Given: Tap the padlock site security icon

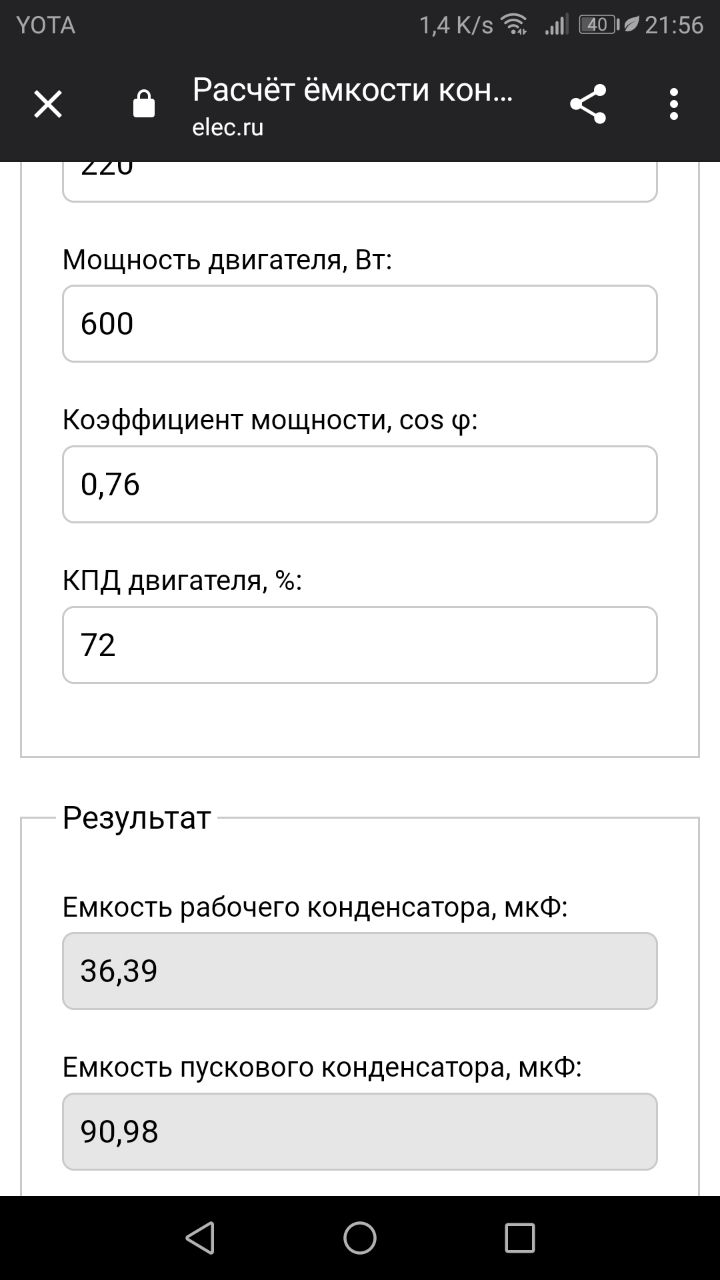Looking at the screenshot, I should [x=144, y=104].
